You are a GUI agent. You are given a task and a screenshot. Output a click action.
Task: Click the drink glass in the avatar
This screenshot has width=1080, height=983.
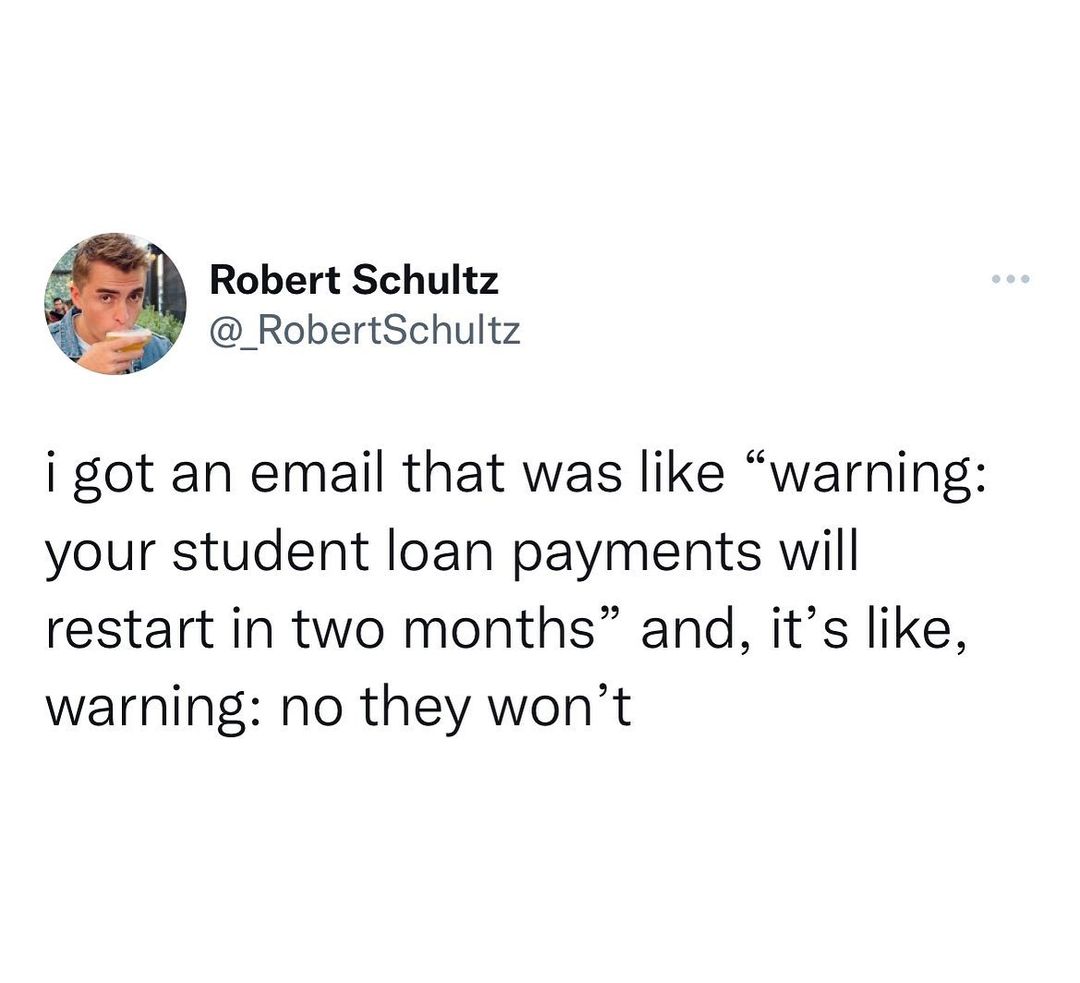[129, 340]
